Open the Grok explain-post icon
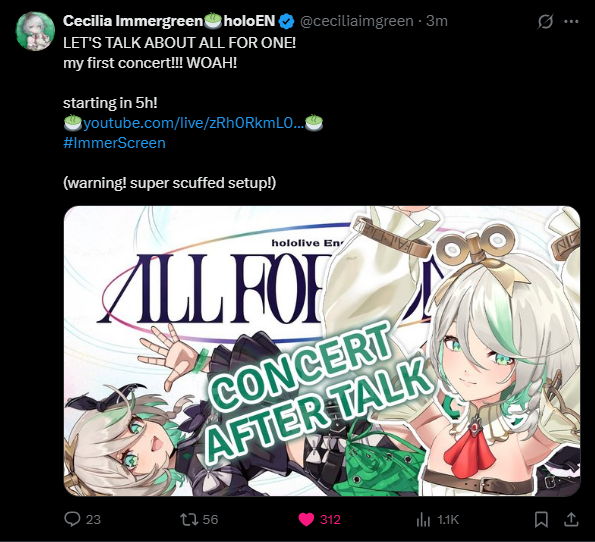 click(x=545, y=22)
